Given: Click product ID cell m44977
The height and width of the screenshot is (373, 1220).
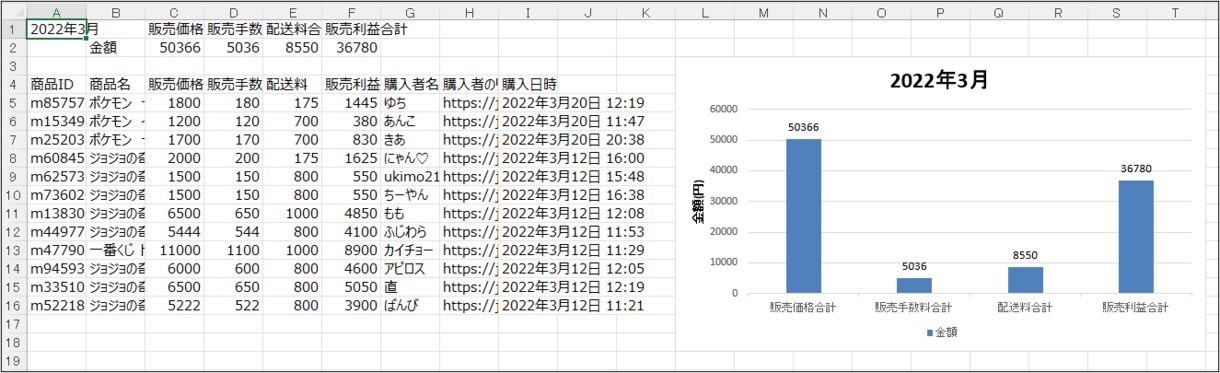Looking at the screenshot, I should pyautogui.click(x=57, y=232).
